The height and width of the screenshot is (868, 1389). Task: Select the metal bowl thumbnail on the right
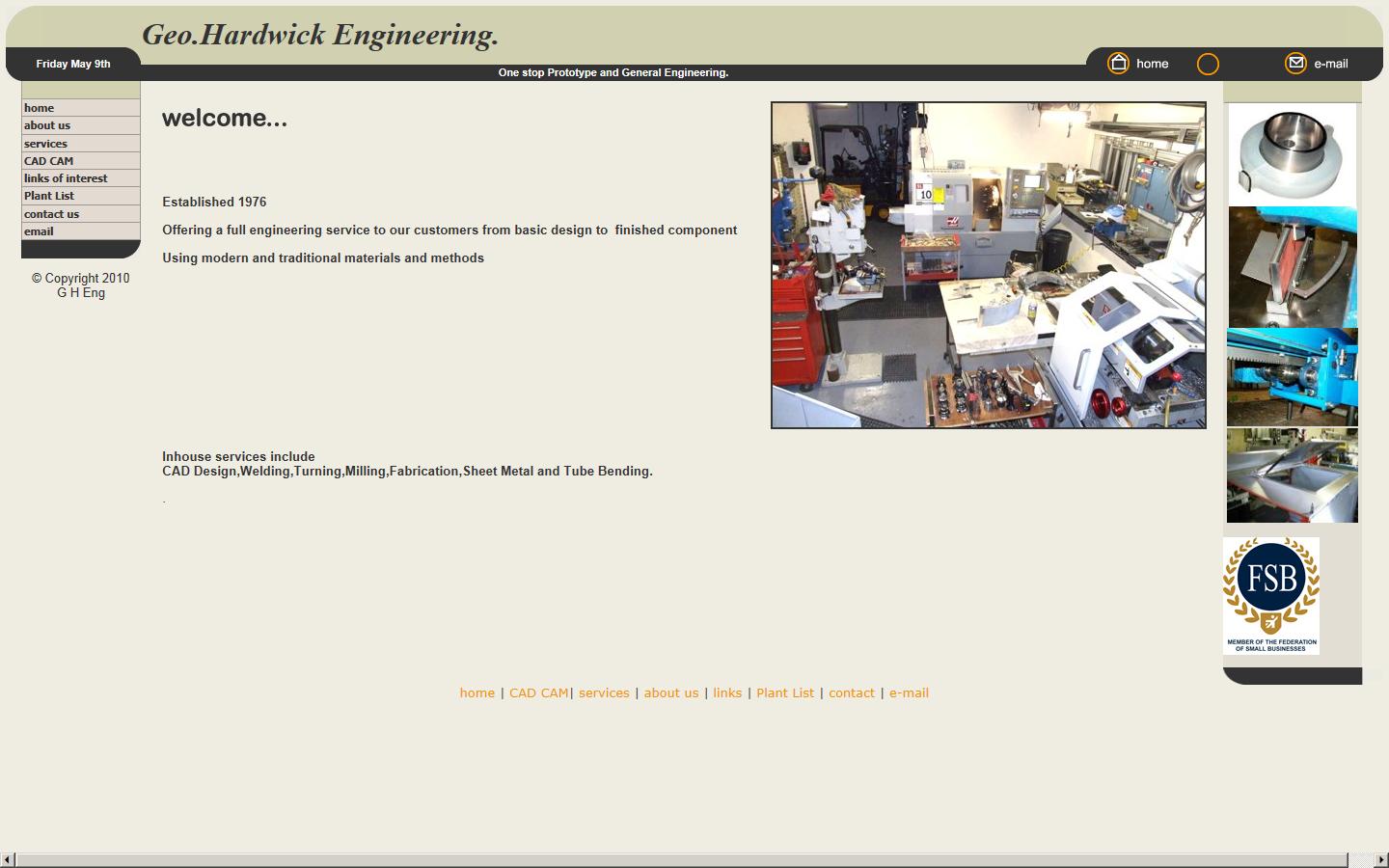[x=1292, y=154]
